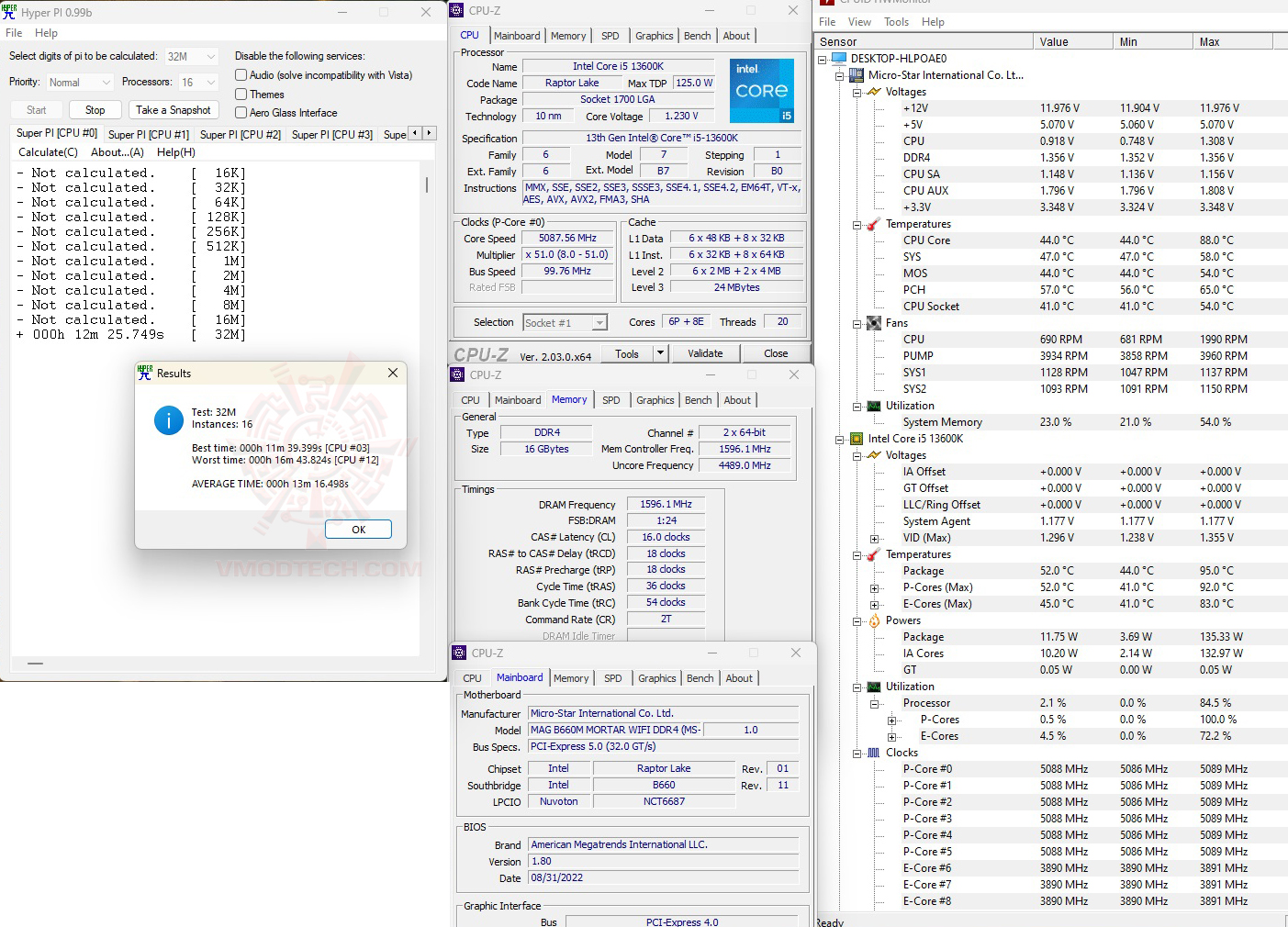The image size is (1288, 927).
Task: Open the Tools menu in HWMonitor
Action: pyautogui.click(x=896, y=22)
